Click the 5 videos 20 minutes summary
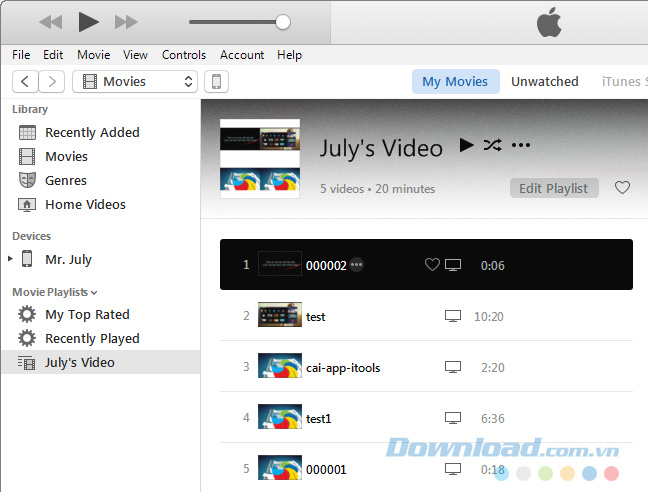The width and height of the screenshot is (648, 492). click(x=378, y=189)
